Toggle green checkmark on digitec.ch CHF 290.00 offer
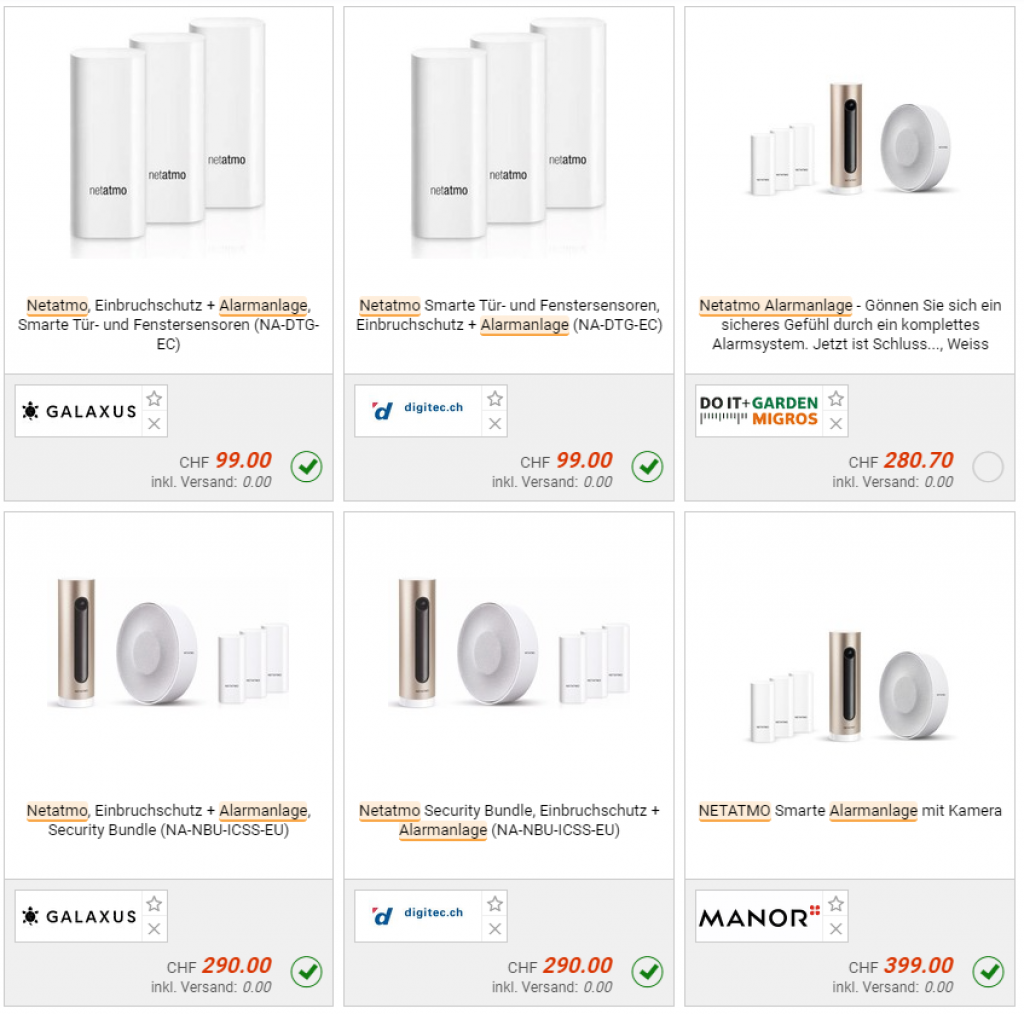Screen dimensions: 1024x1014 647,971
